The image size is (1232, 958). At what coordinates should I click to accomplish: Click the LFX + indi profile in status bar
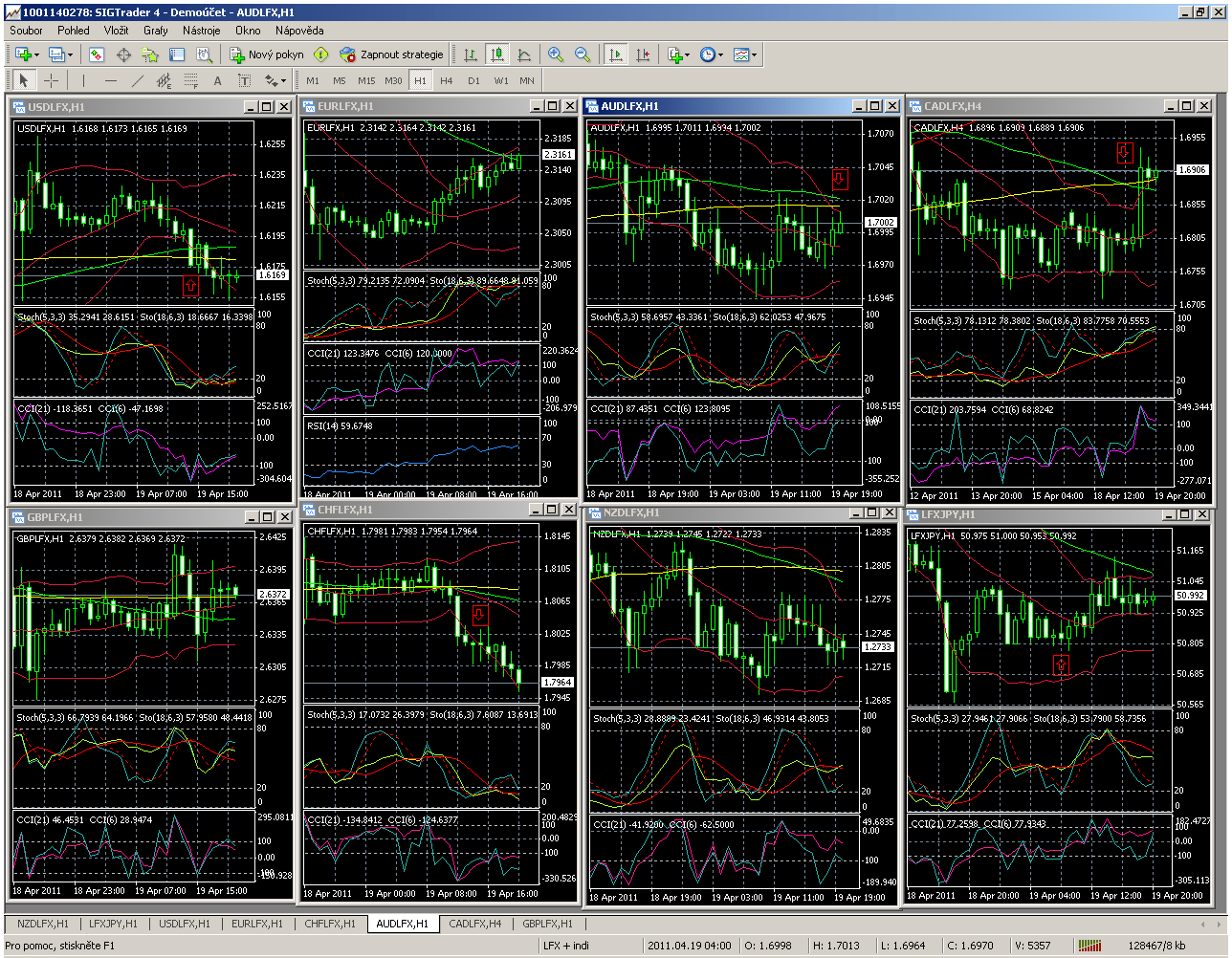pyautogui.click(x=565, y=946)
